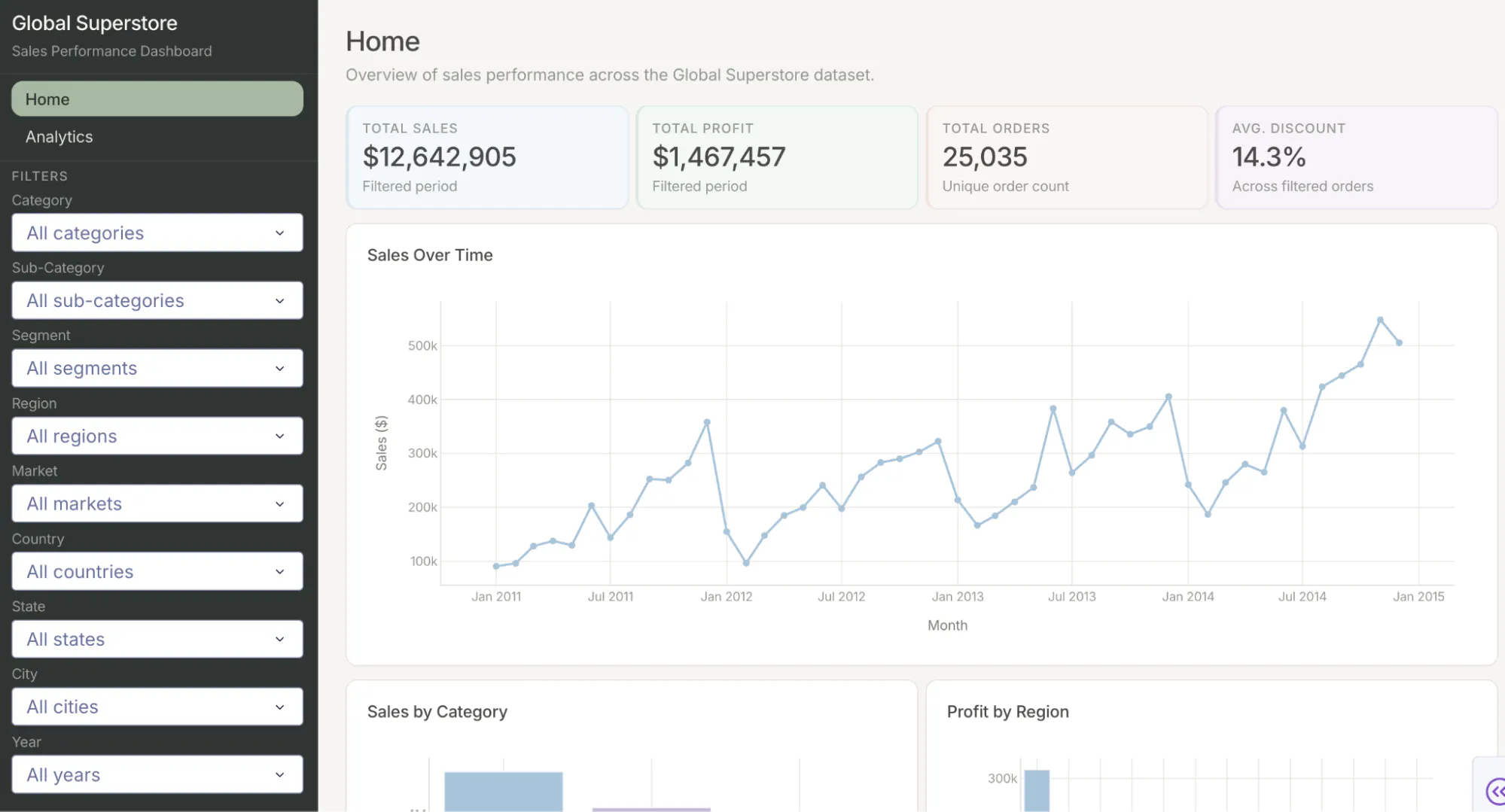Click the Total Profit card

(x=777, y=157)
